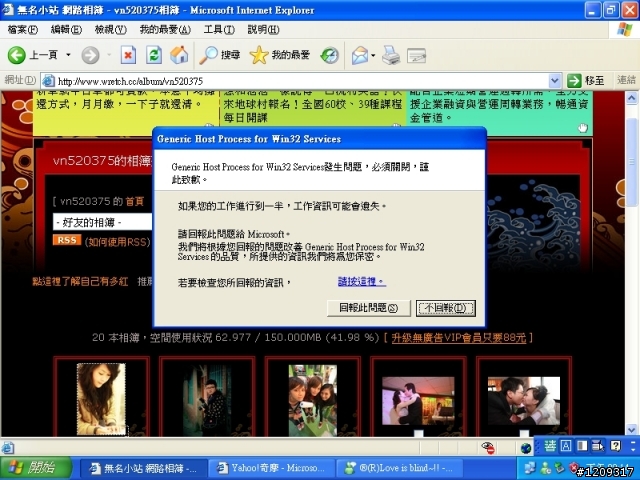Click the page scrollbar down arrow
Image resolution: width=640 pixels, height=480 pixels.
[631, 429]
